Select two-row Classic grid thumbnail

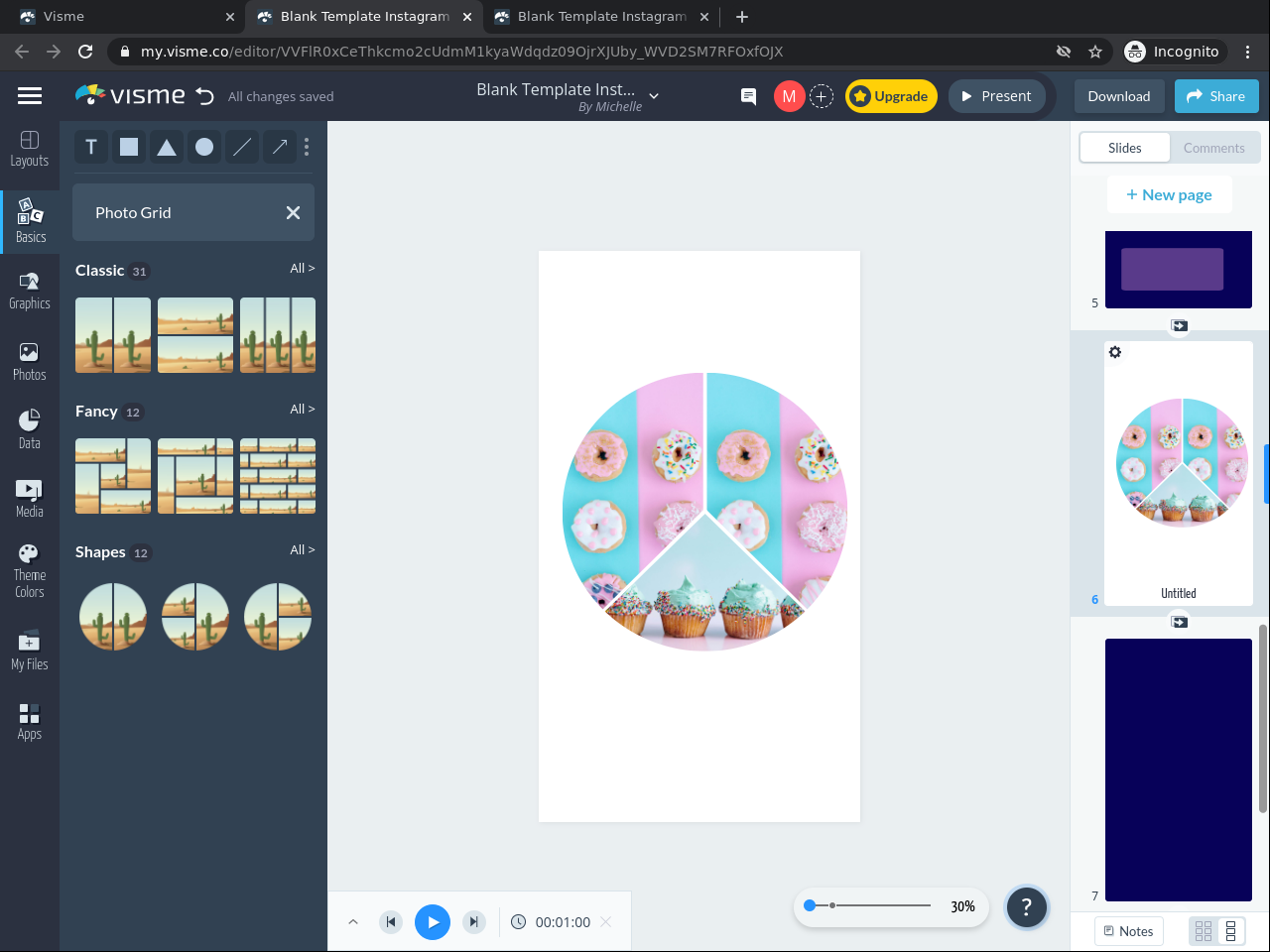point(195,335)
